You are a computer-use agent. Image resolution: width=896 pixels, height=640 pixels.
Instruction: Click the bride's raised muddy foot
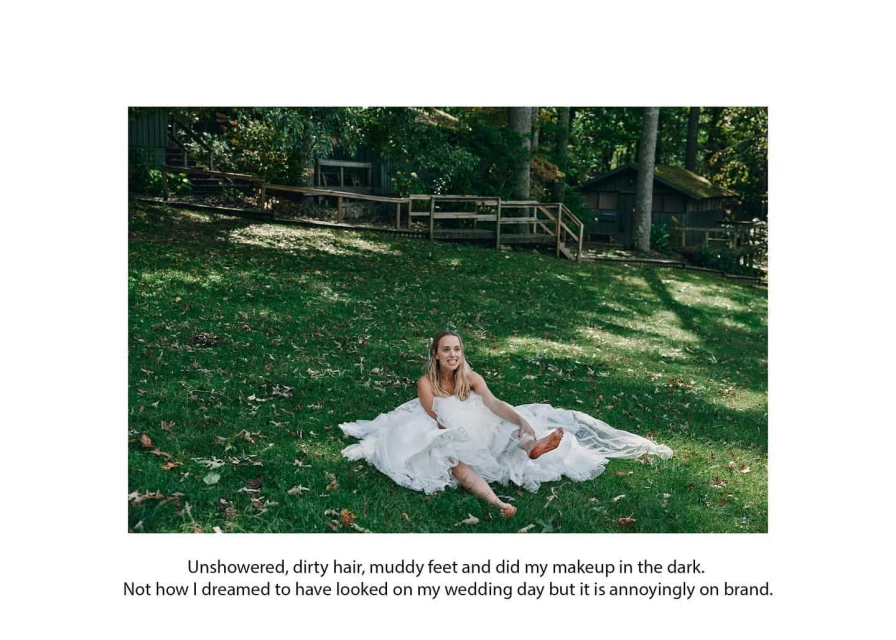[546, 443]
